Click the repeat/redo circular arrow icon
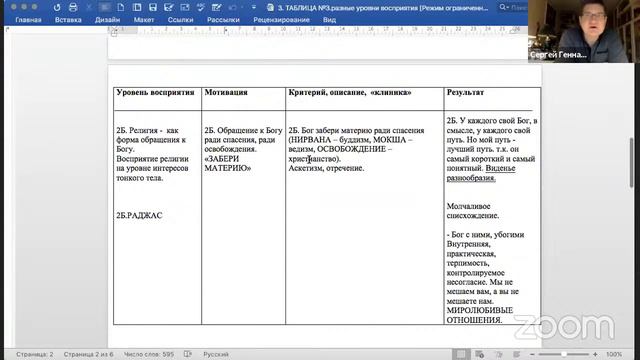This screenshot has width=640, height=360. click(57, 7)
